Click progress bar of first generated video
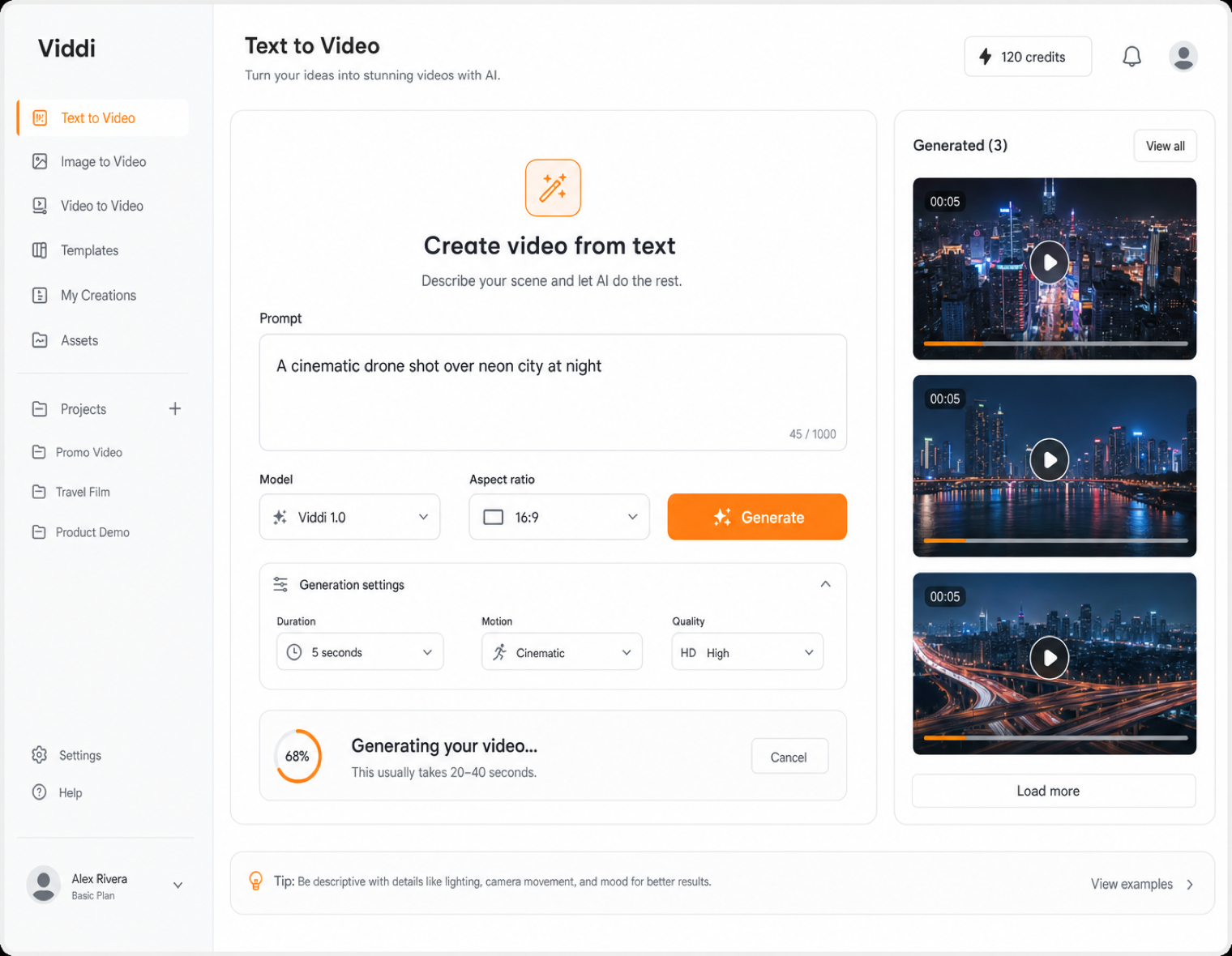 [x=1055, y=344]
